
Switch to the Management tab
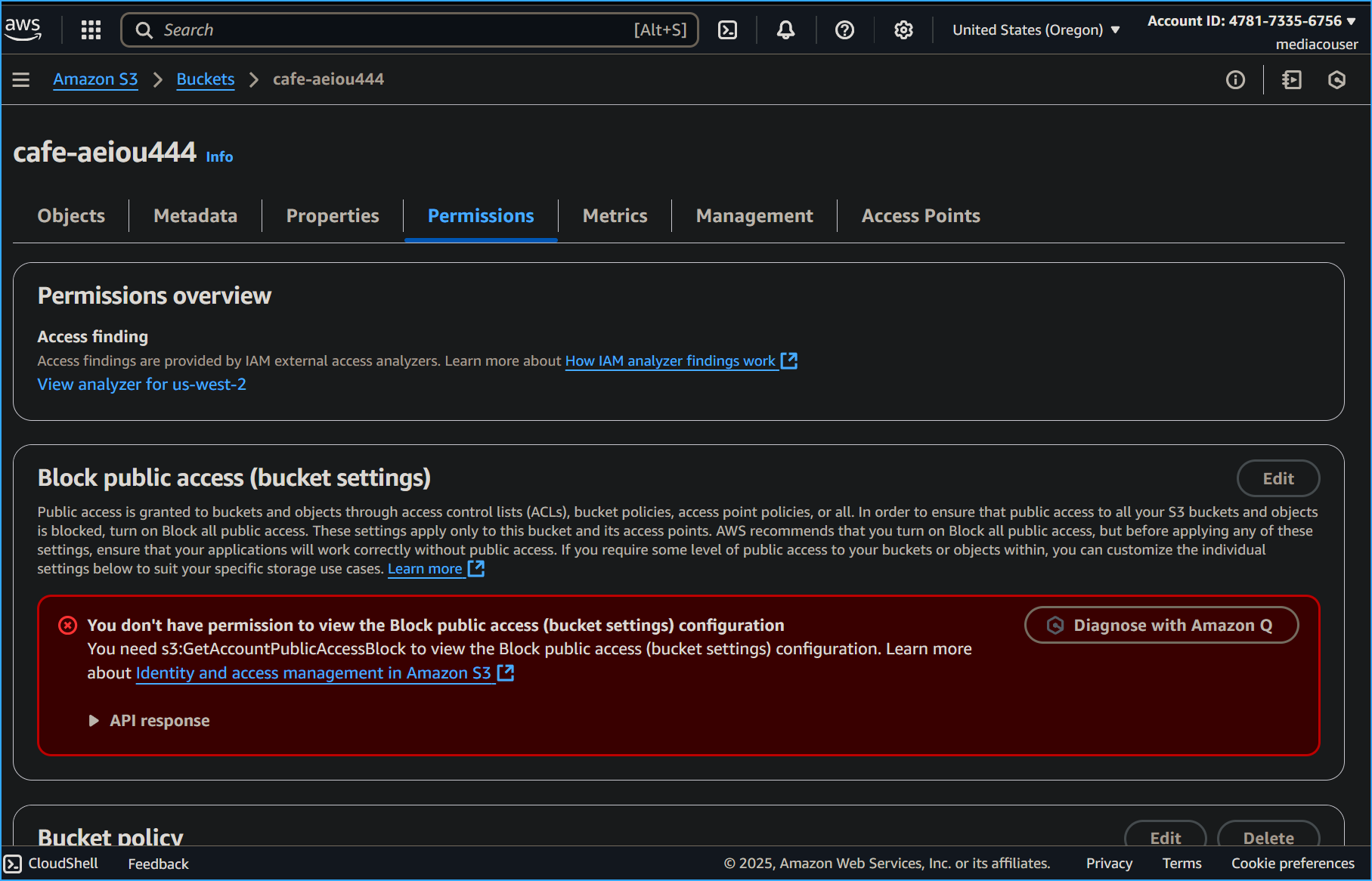754,215
